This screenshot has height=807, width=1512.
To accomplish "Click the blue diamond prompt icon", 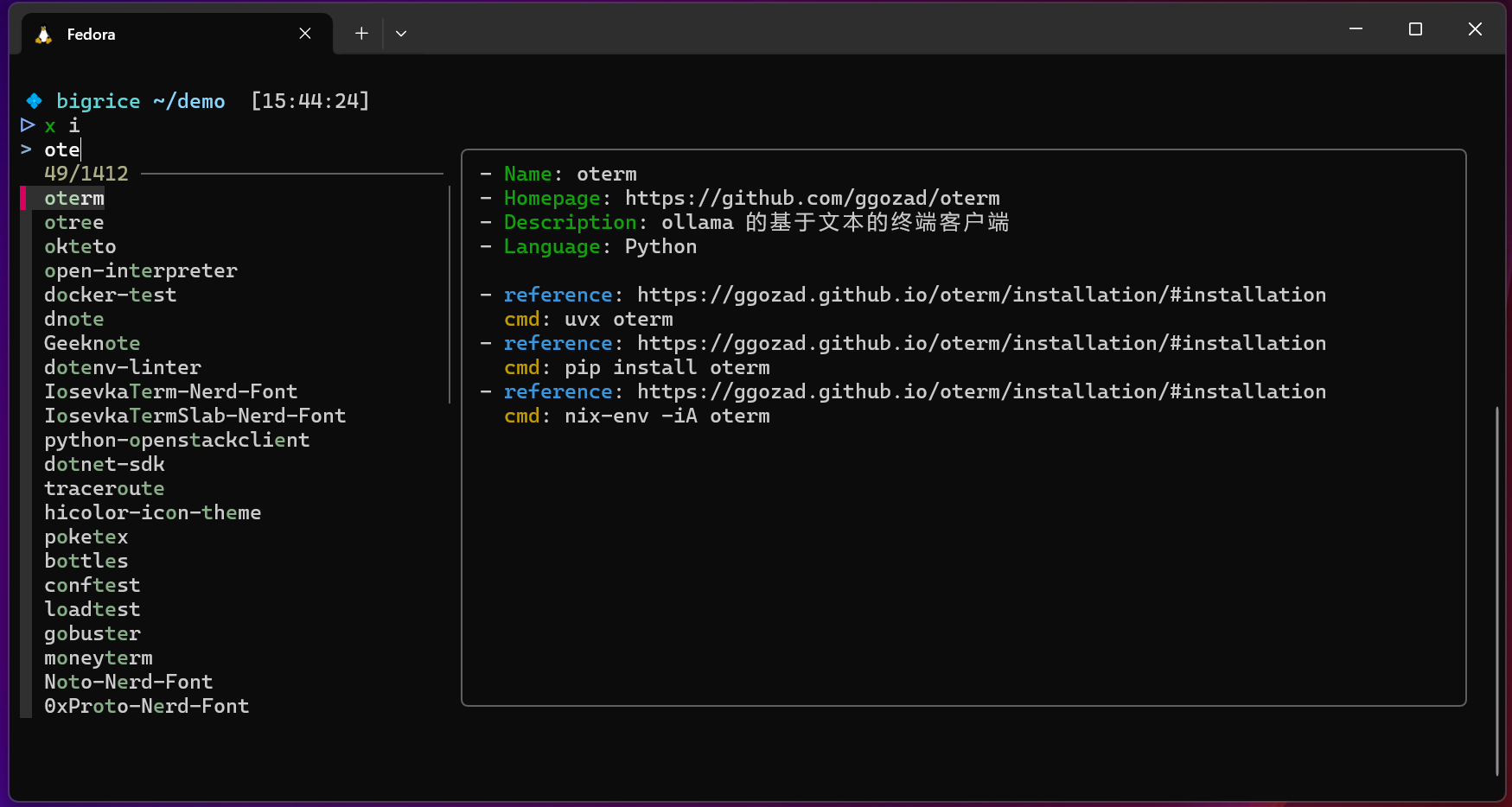I will (34, 101).
